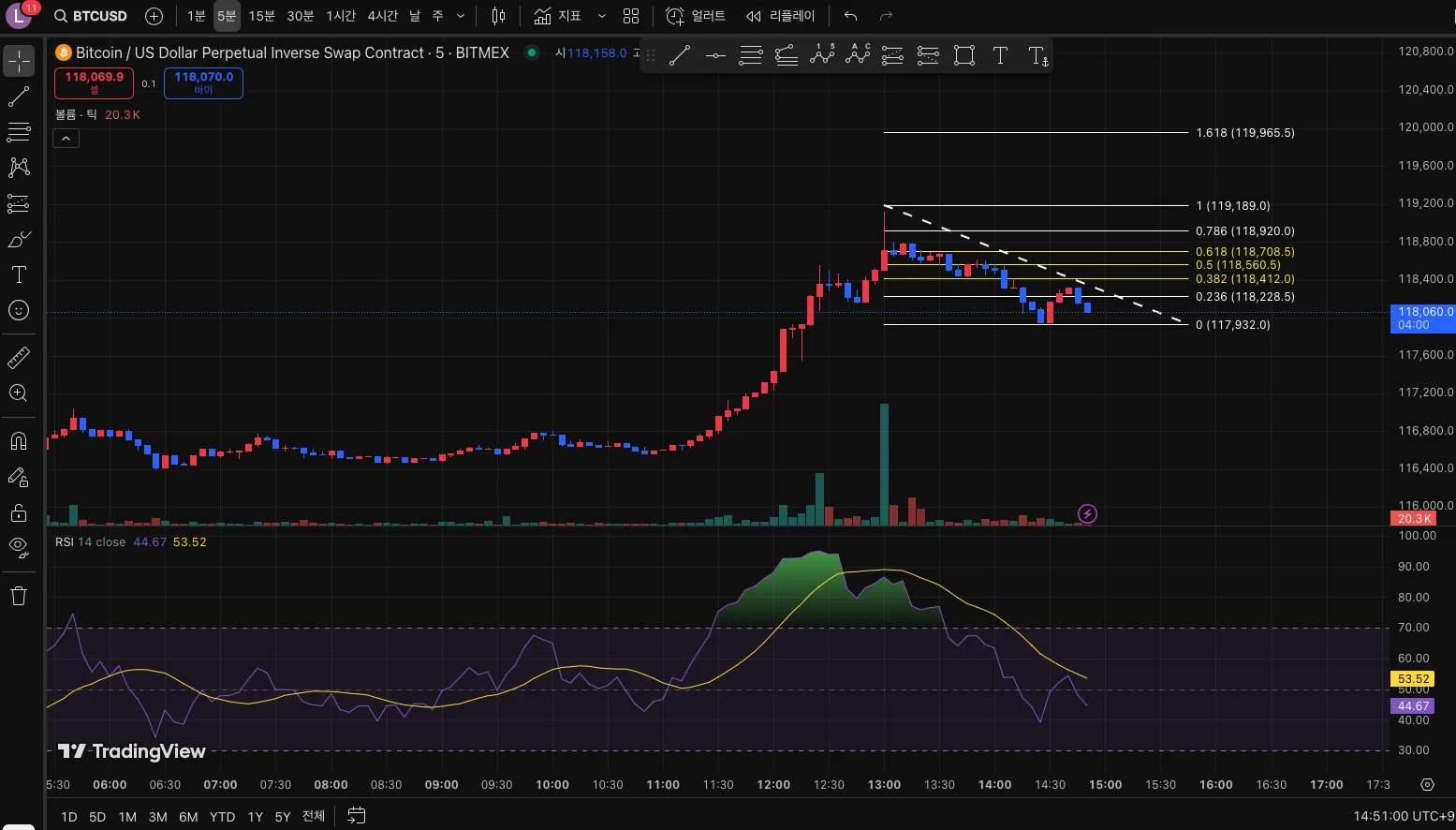The width and height of the screenshot is (1456, 830).
Task: Toggle lock all drawings
Action: (19, 512)
